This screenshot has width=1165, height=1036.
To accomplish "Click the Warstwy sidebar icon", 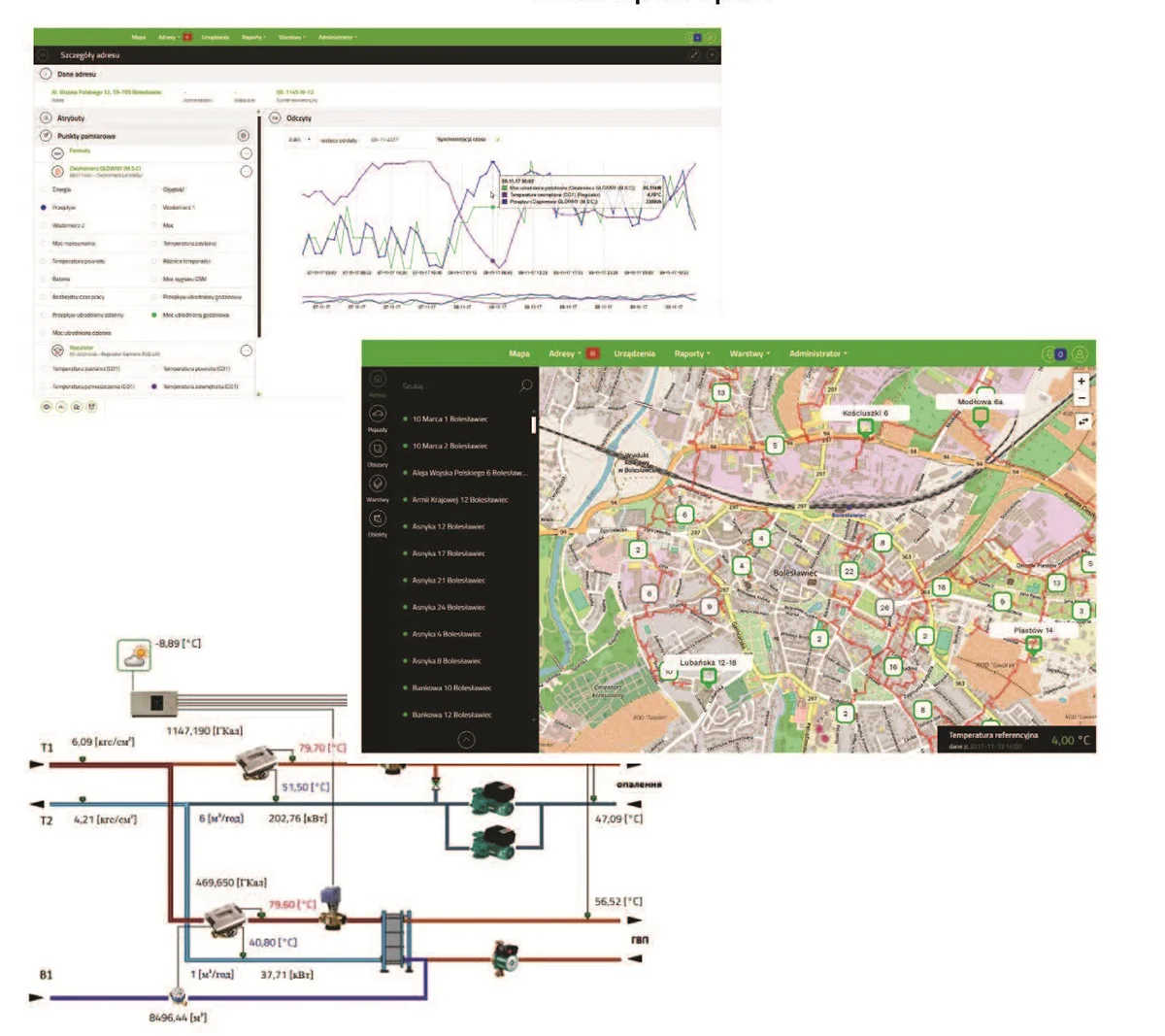I will click(x=378, y=484).
